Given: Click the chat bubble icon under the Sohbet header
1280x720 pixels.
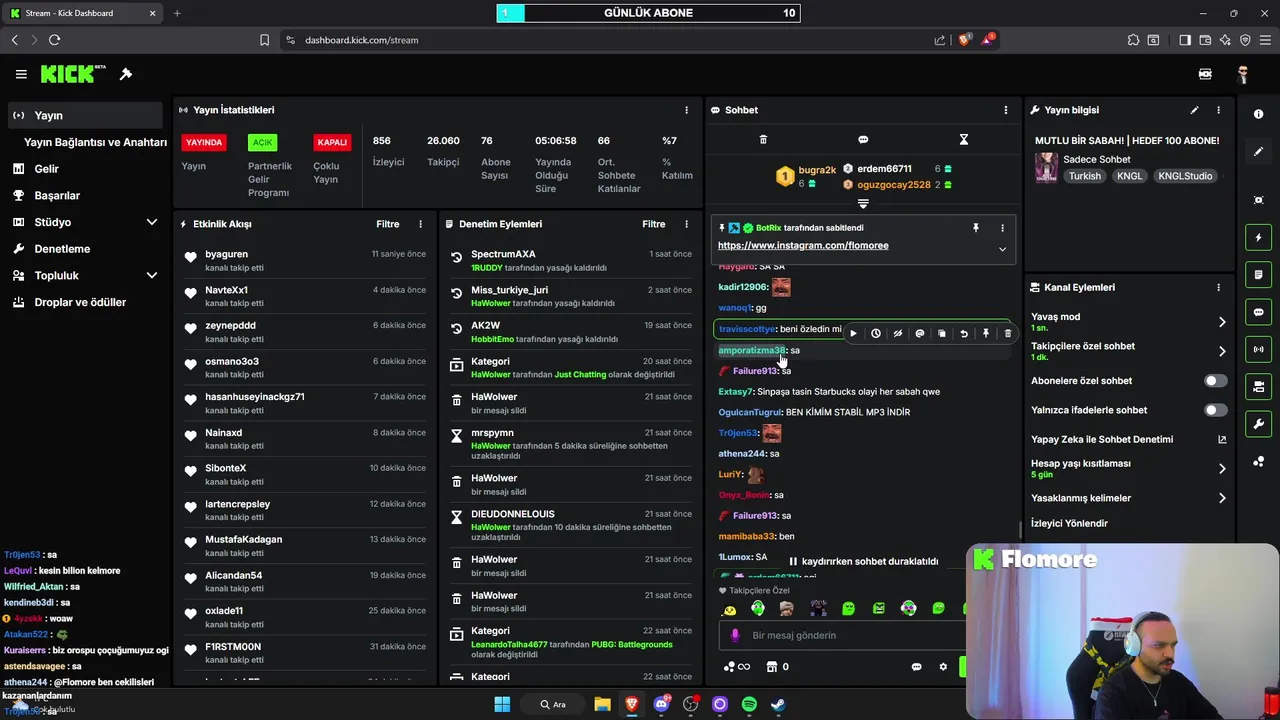Looking at the screenshot, I should coord(863,140).
